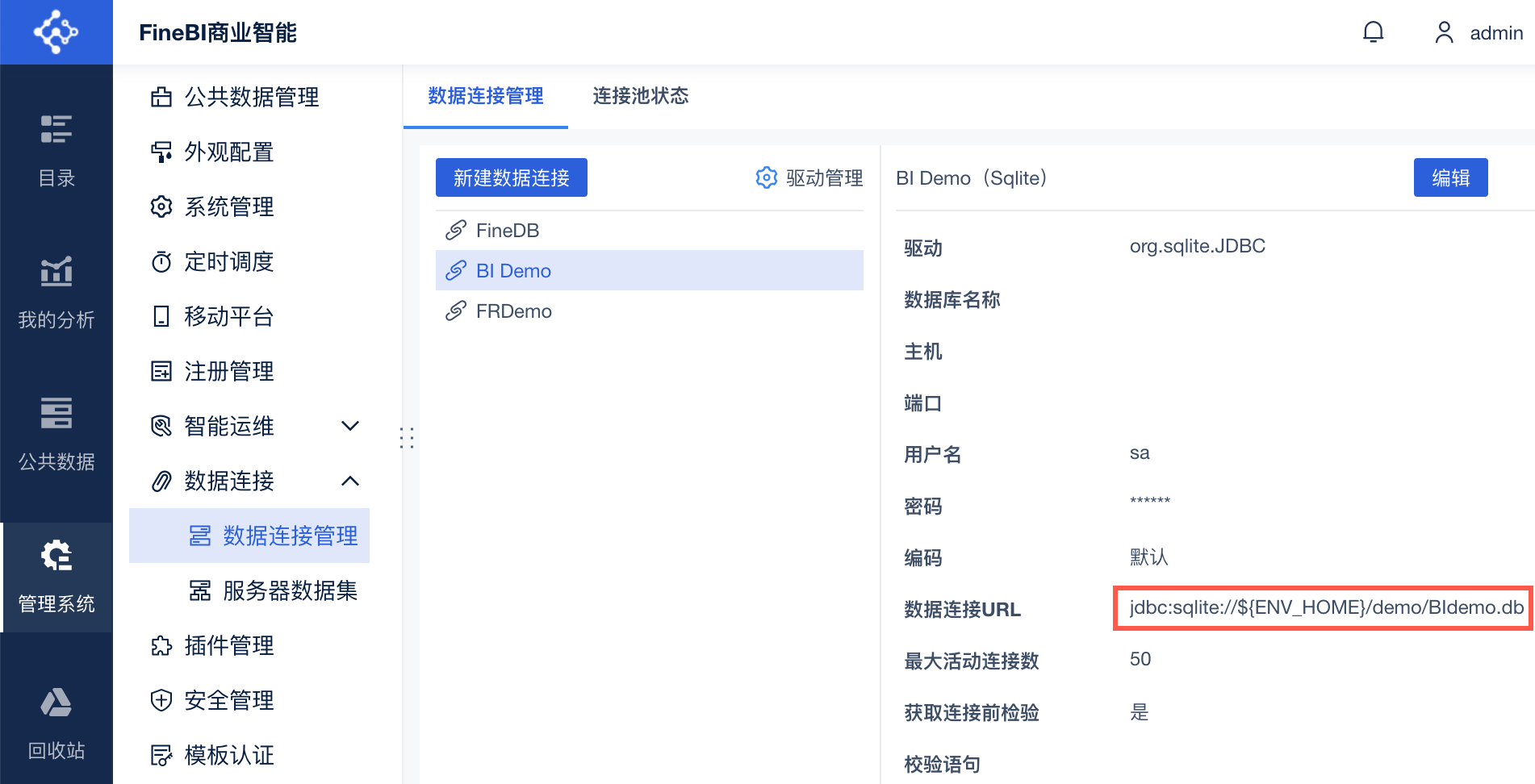Click the admin username

coord(1496,33)
